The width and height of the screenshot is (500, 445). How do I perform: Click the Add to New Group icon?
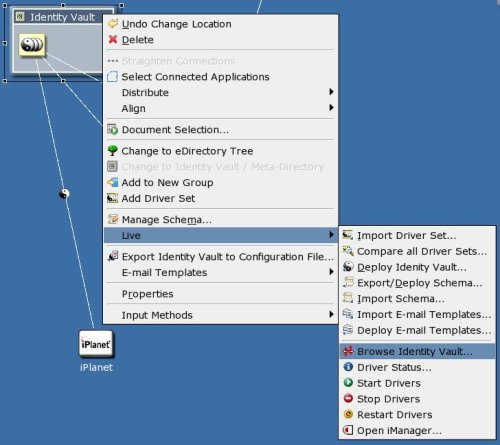pos(113,182)
